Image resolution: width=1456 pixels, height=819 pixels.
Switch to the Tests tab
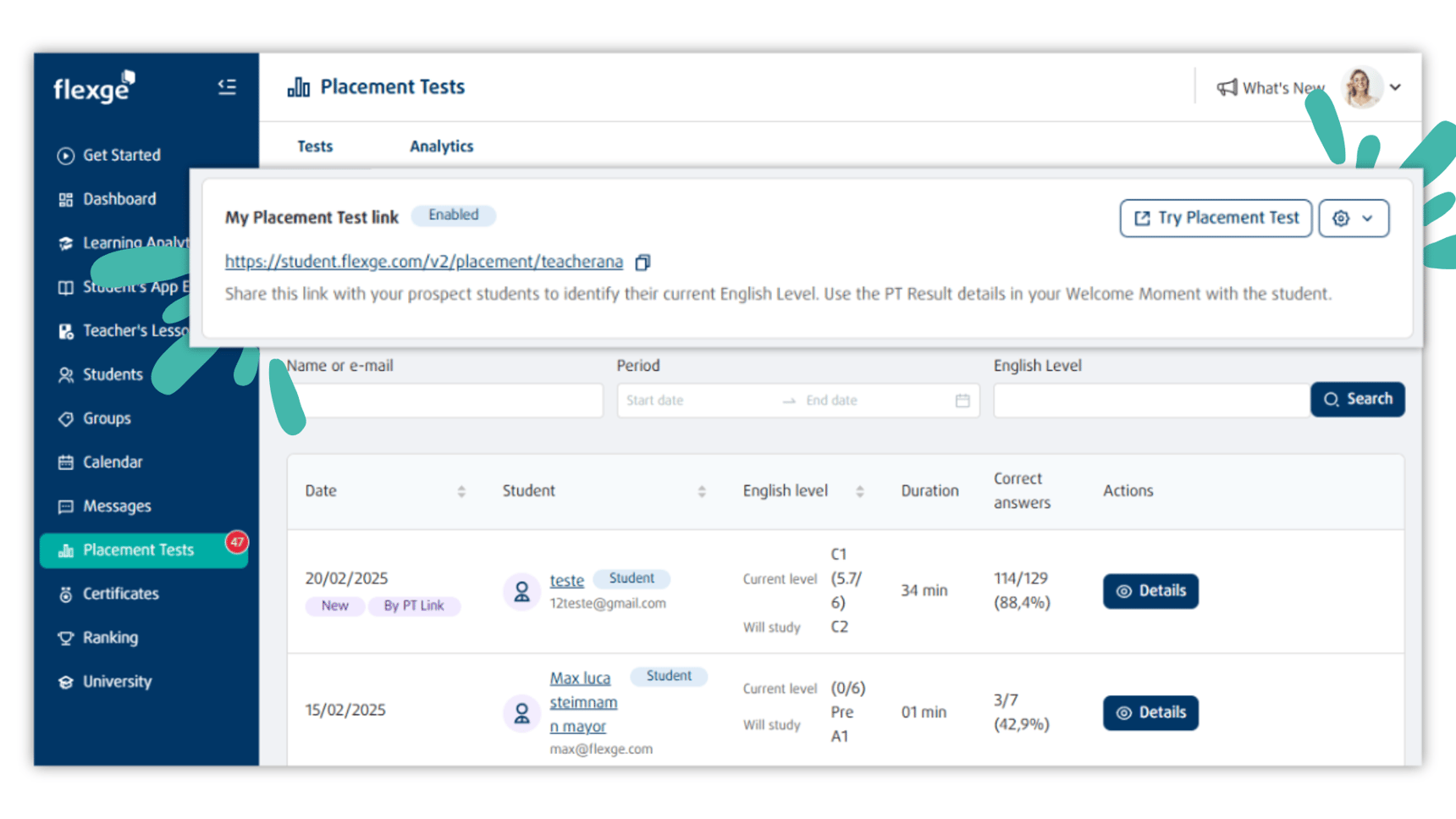click(315, 147)
